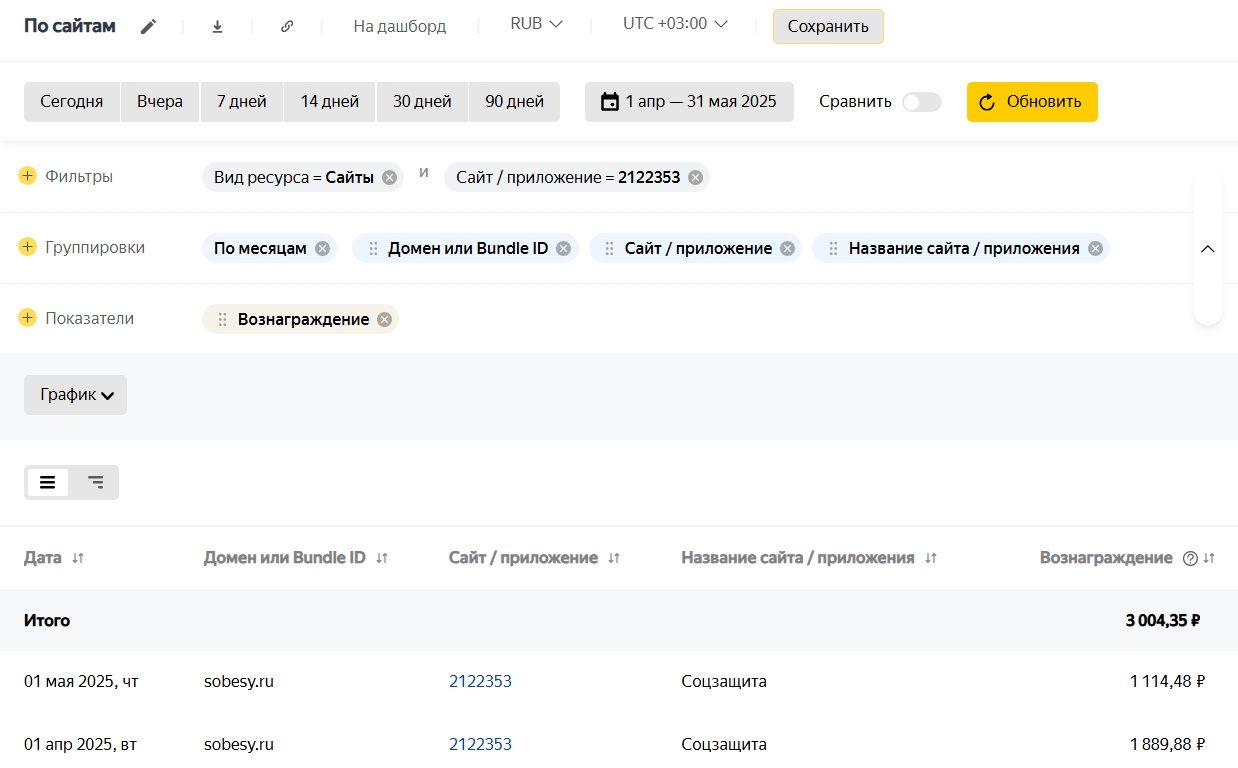Select the 7 дней period tab
Screen dimensions: 1238x768
click(x=242, y=102)
